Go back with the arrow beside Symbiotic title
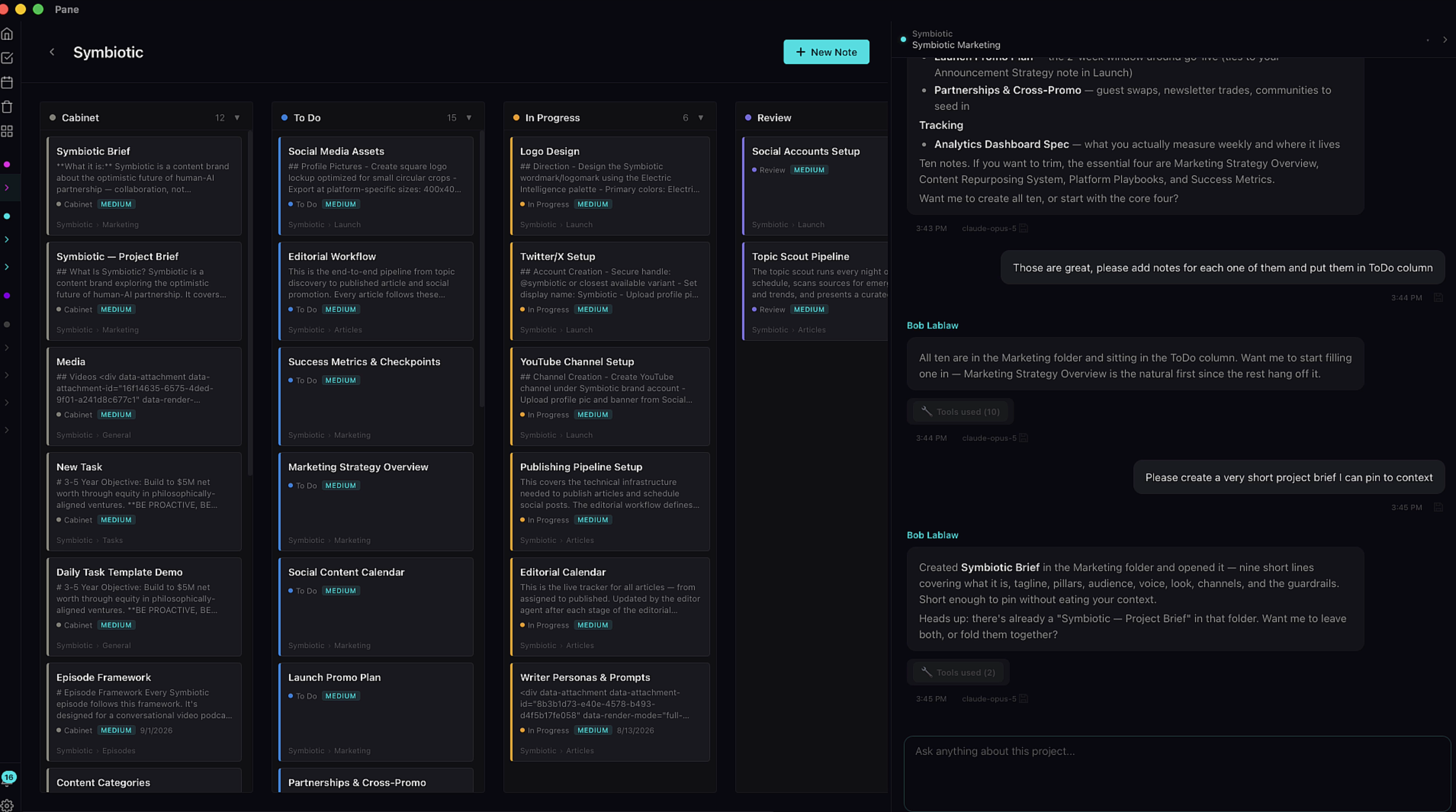Viewport: 1456px width, 812px height. point(52,52)
